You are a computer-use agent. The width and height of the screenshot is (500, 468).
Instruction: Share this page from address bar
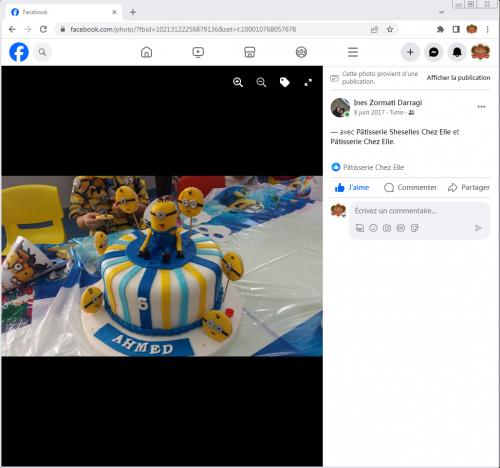pos(374,29)
